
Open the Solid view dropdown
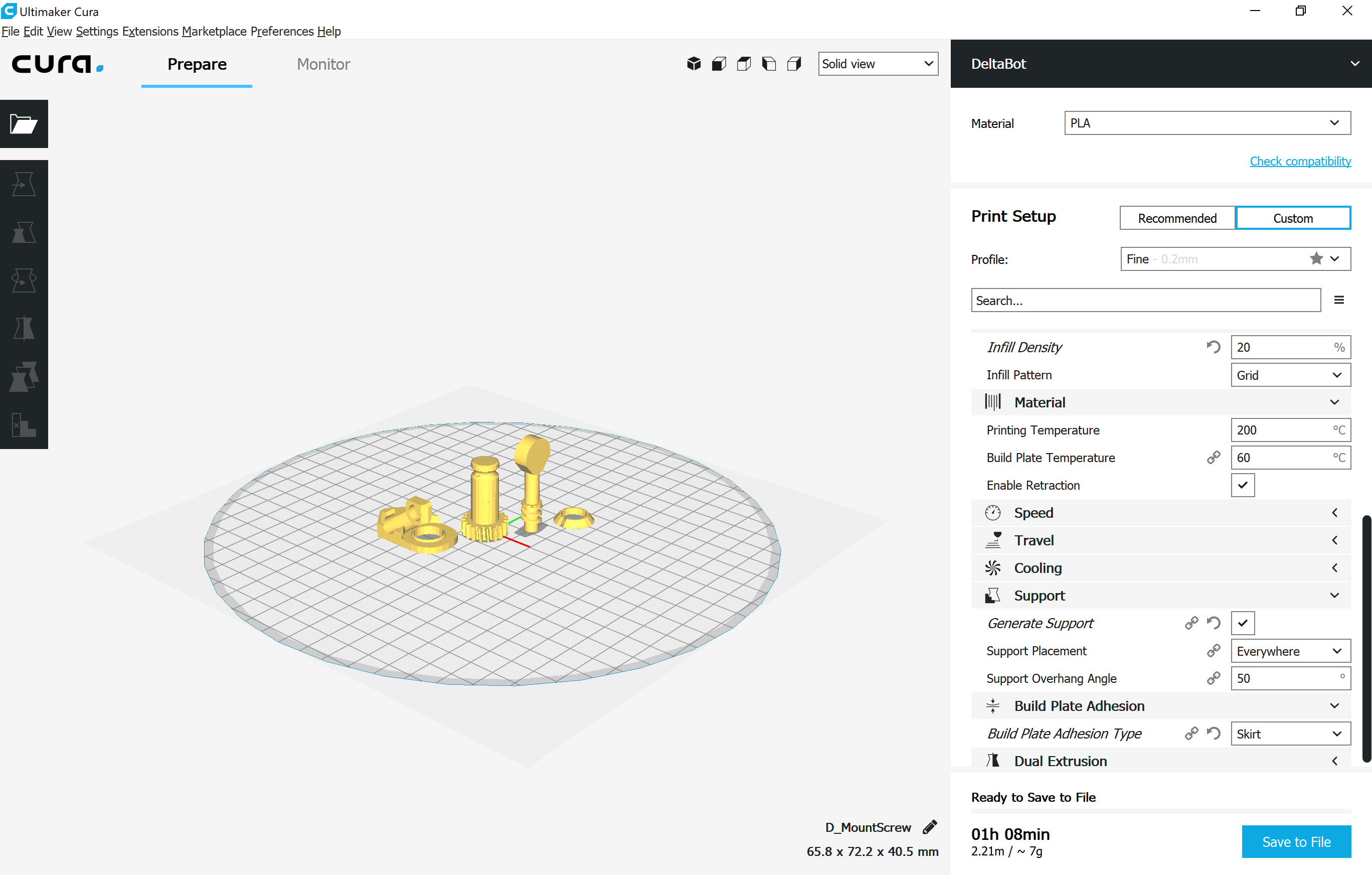pyautogui.click(x=878, y=64)
